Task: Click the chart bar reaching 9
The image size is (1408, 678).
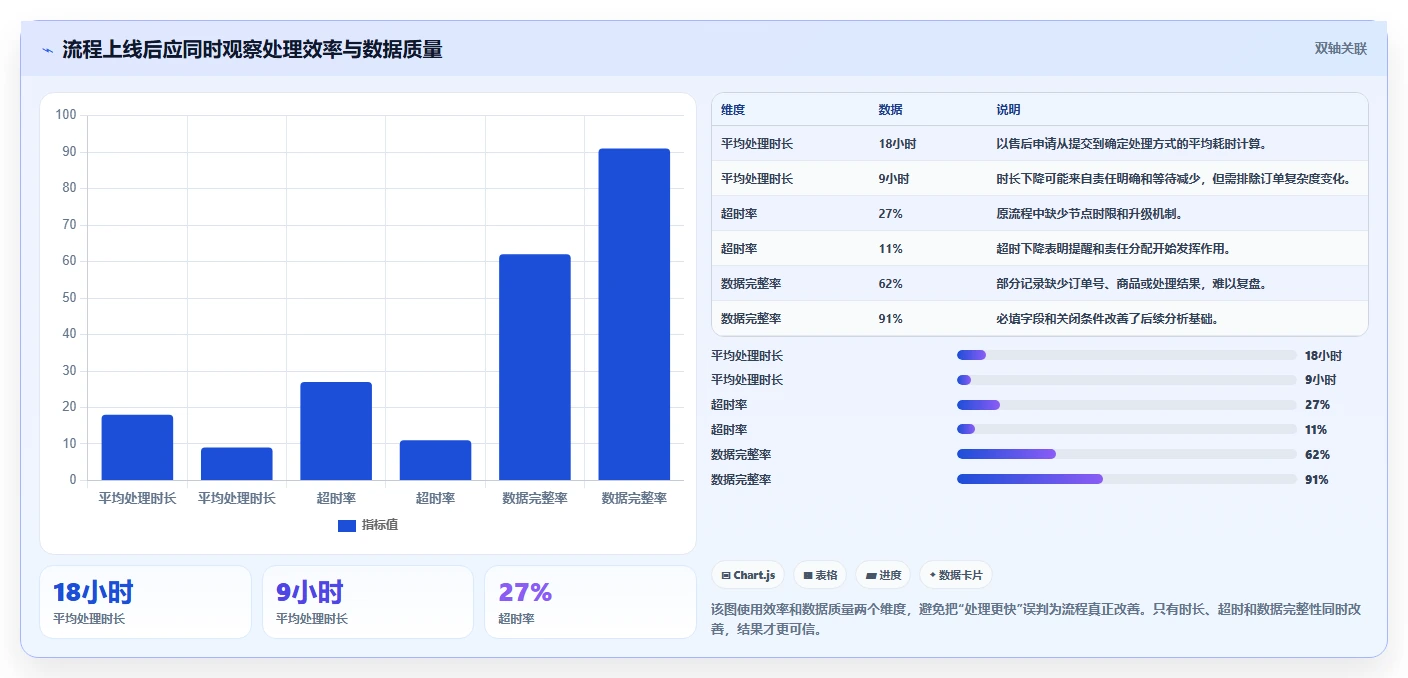Action: coord(237,464)
